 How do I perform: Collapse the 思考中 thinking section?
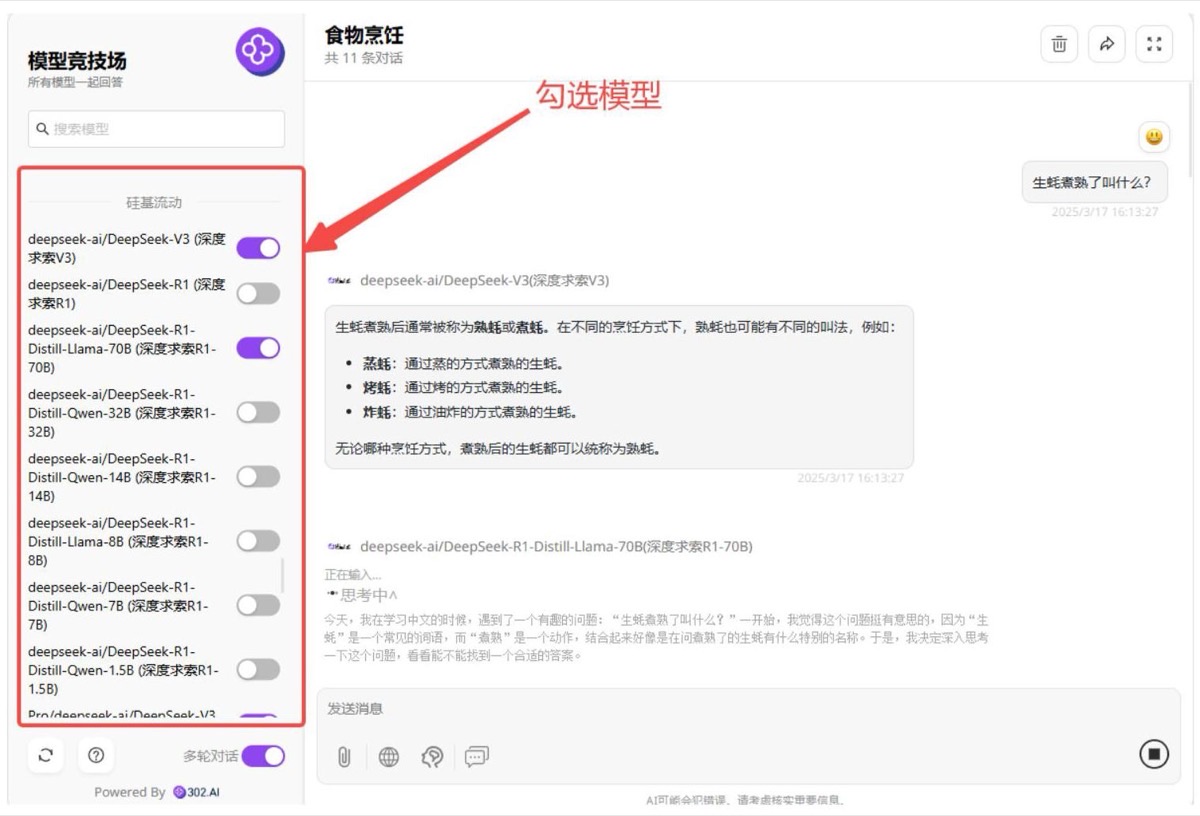pyautogui.click(x=362, y=595)
